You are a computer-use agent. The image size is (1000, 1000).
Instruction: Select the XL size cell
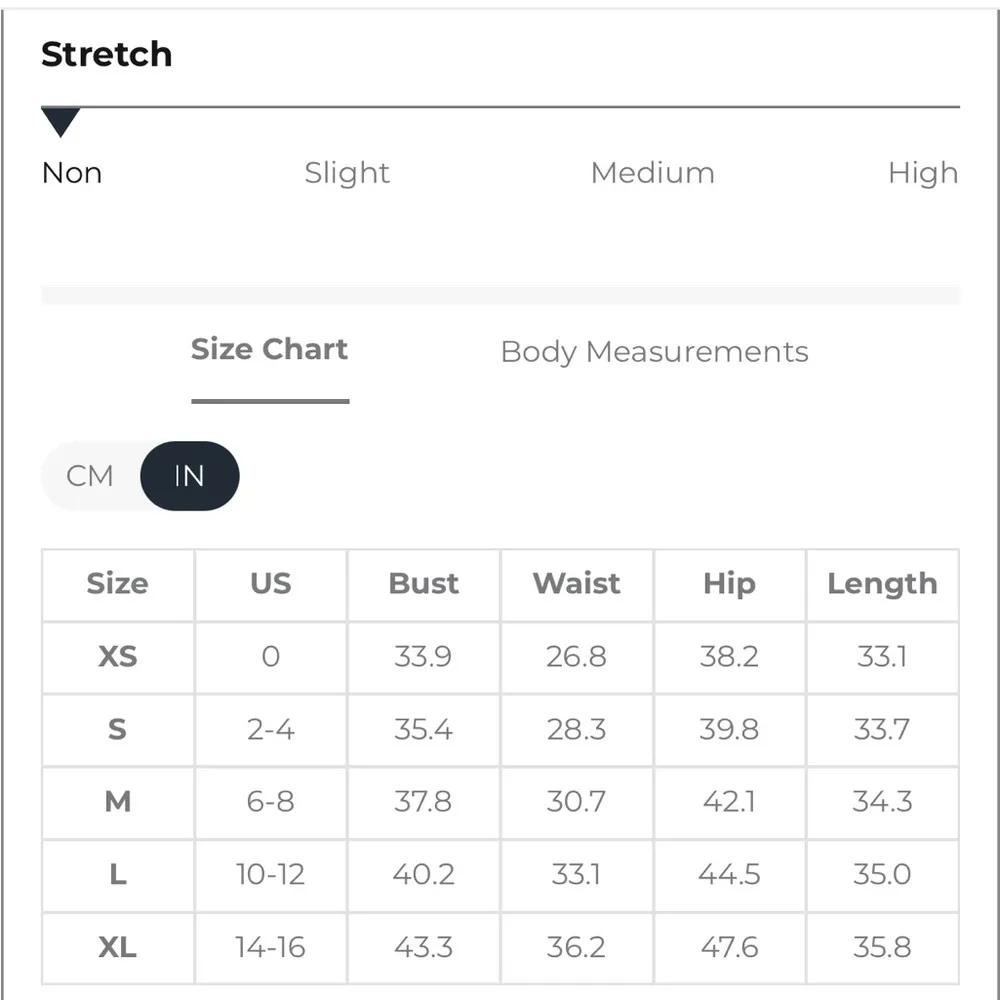coord(118,947)
